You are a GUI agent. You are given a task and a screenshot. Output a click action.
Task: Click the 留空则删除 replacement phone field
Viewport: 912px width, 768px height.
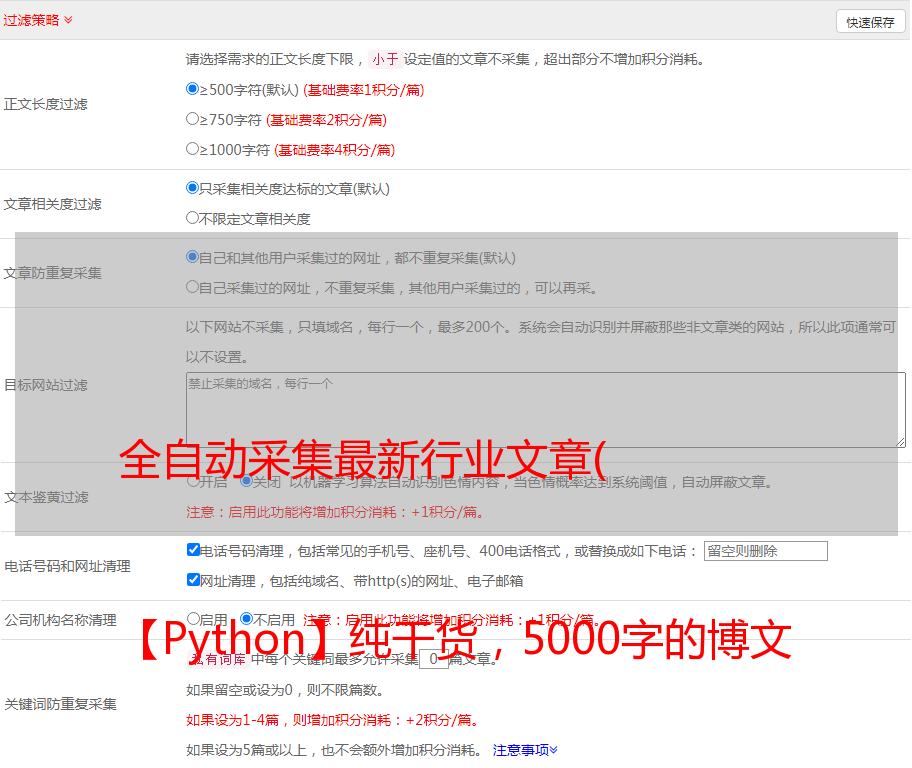(x=765, y=551)
